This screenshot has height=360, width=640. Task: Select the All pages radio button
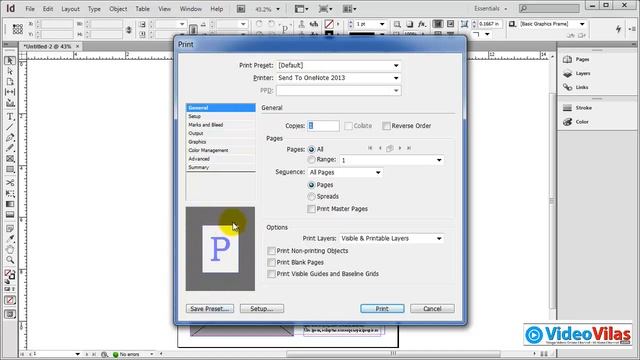click(311, 149)
